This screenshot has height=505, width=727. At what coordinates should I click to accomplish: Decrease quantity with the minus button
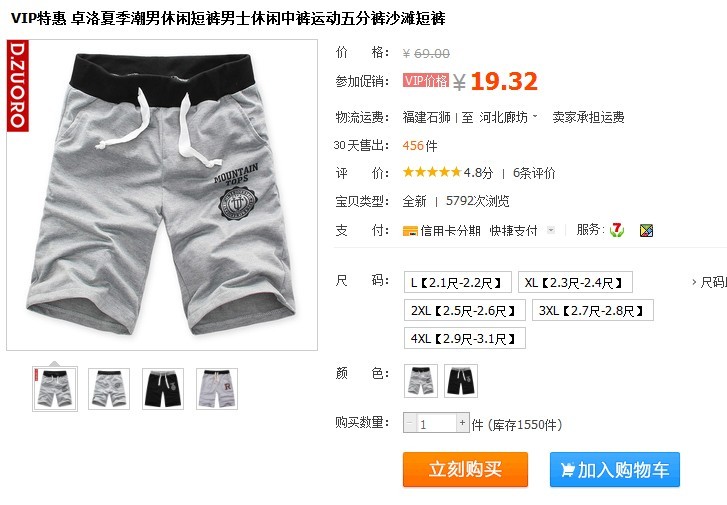pyautogui.click(x=410, y=423)
